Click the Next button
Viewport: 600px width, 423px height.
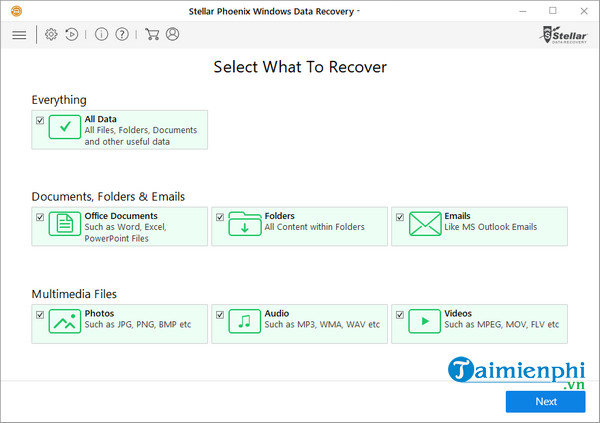coord(545,401)
